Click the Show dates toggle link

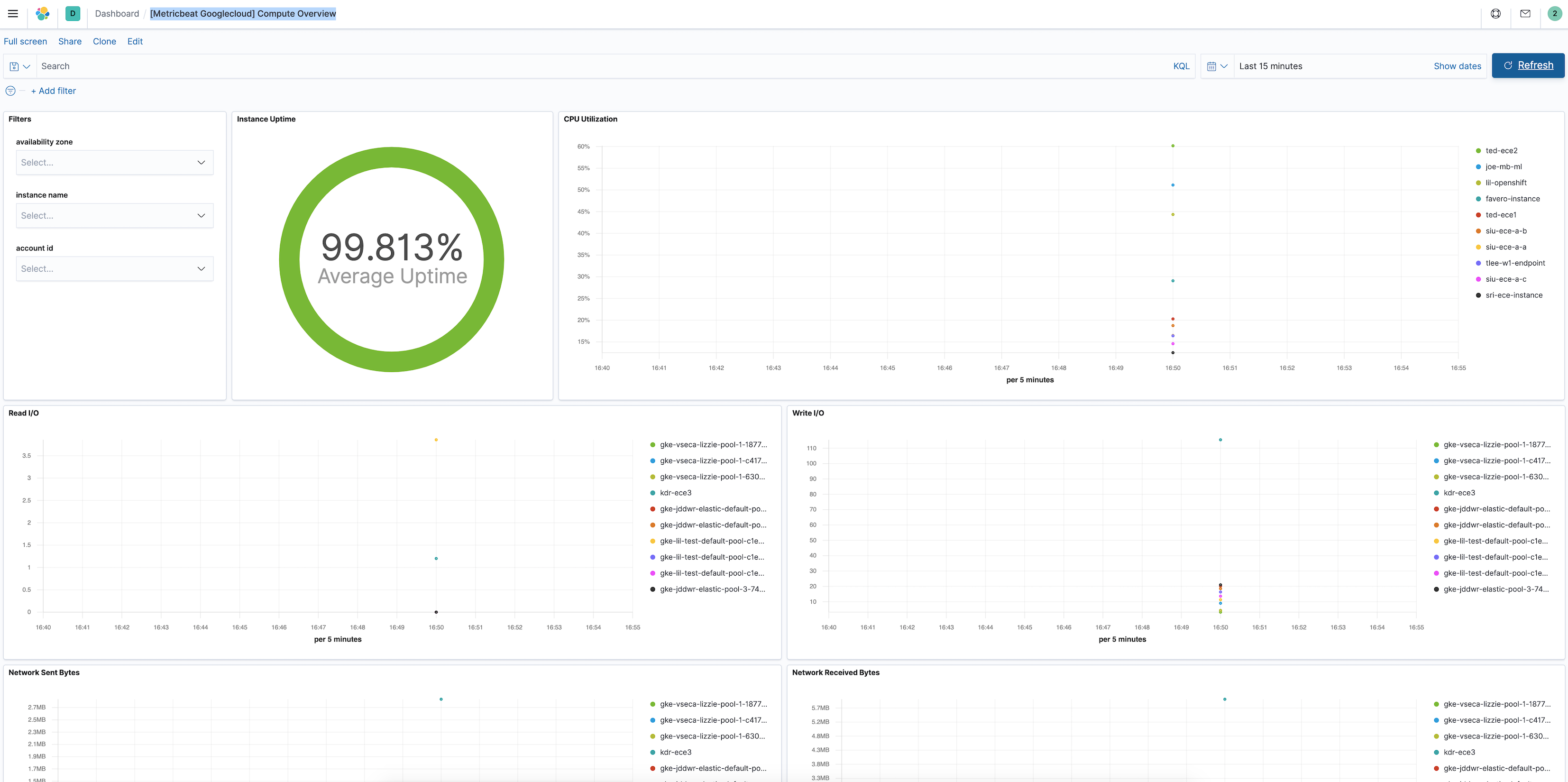point(1457,66)
